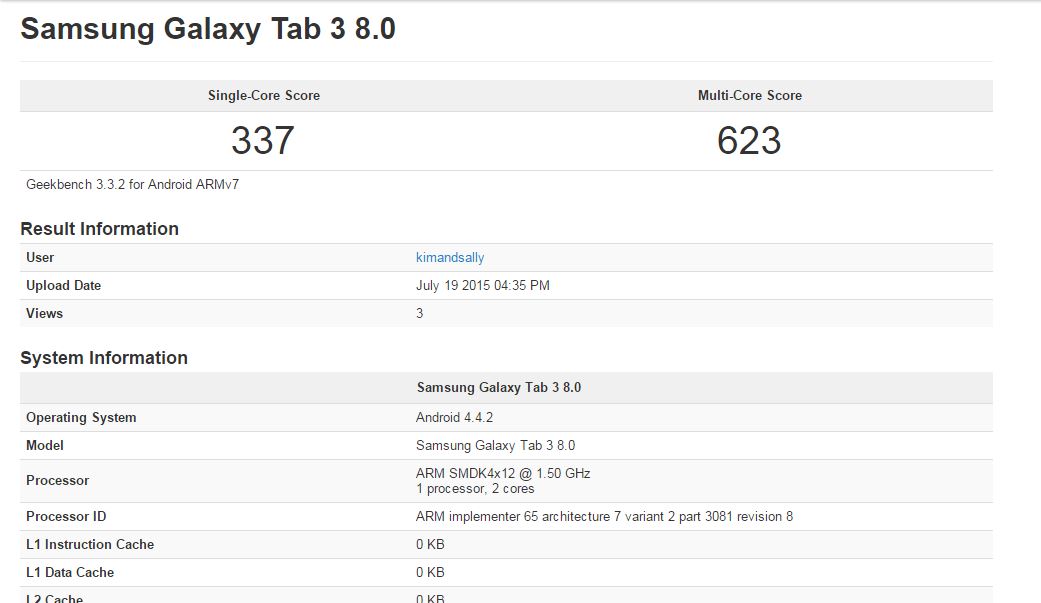Select the Views count value 3

(420, 313)
